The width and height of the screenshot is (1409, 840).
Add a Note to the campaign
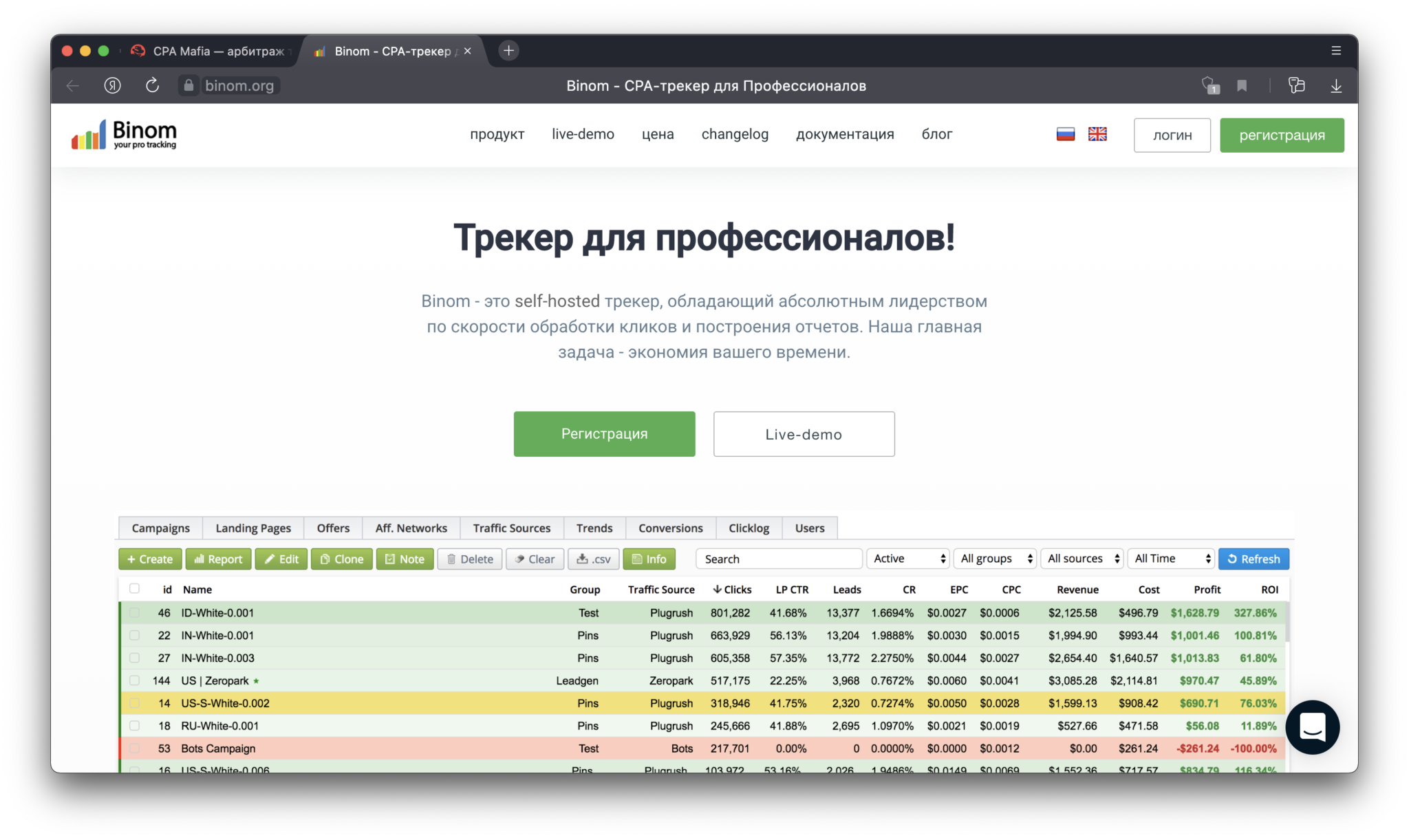[x=405, y=559]
